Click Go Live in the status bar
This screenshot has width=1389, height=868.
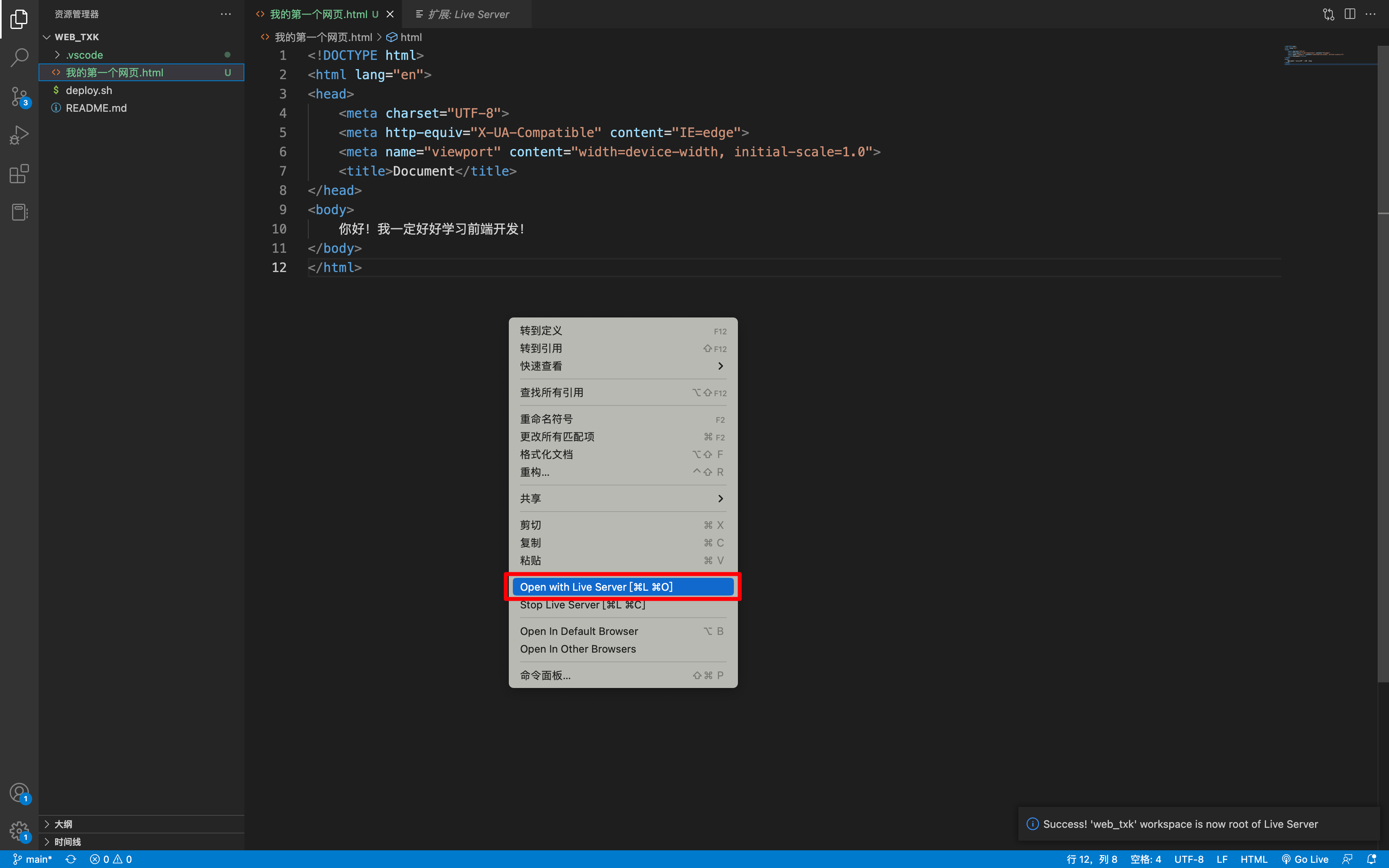click(x=1305, y=859)
